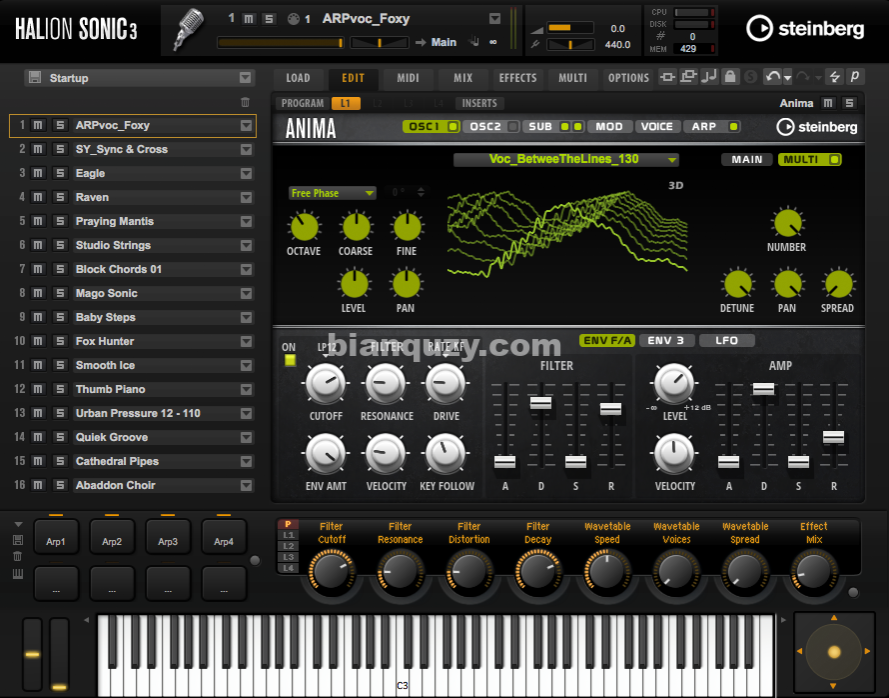
Task: Mute slot 3 Eagle
Action: pyautogui.click(x=38, y=173)
